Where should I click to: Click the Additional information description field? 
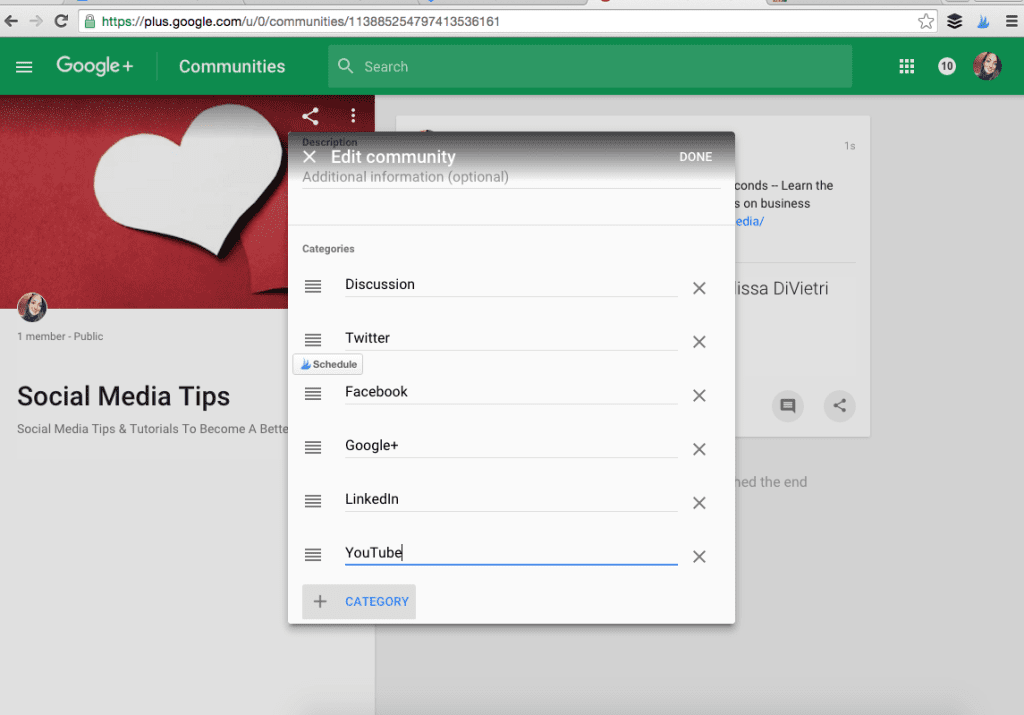pyautogui.click(x=510, y=177)
